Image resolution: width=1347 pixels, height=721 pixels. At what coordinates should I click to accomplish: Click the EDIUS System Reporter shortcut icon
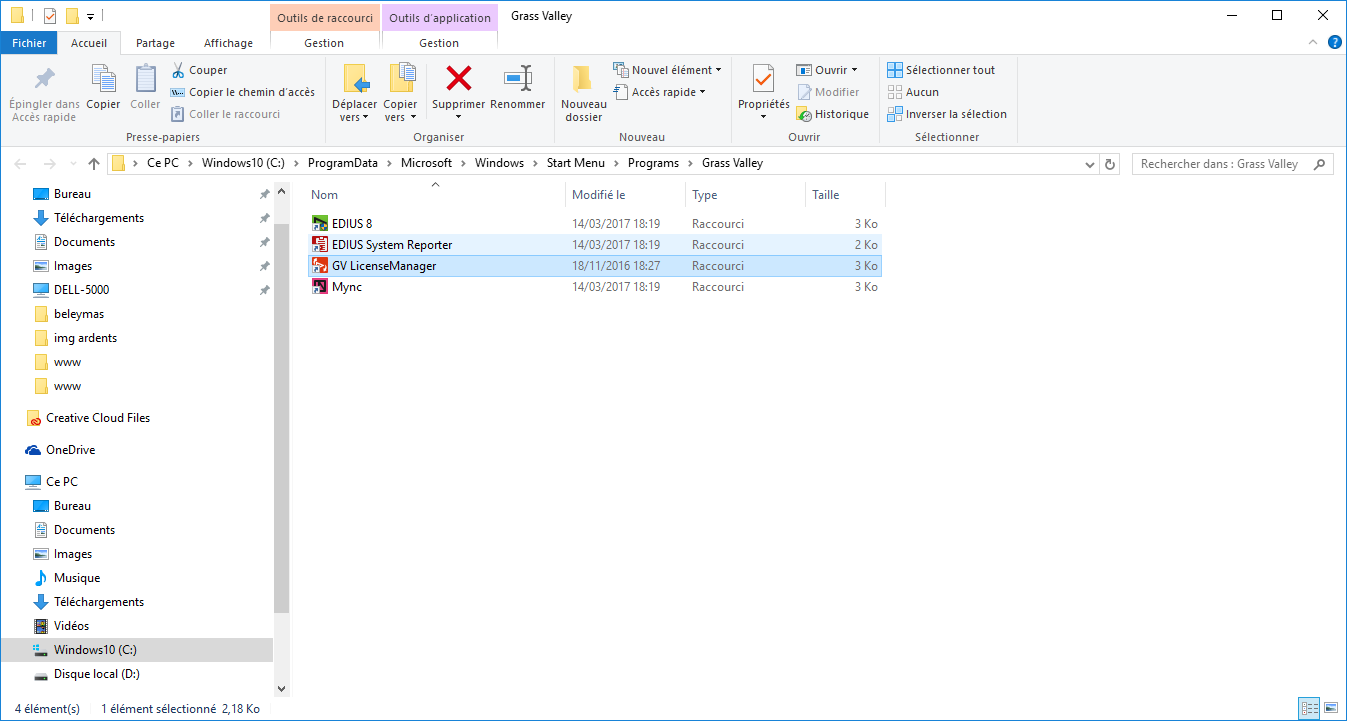coord(320,245)
